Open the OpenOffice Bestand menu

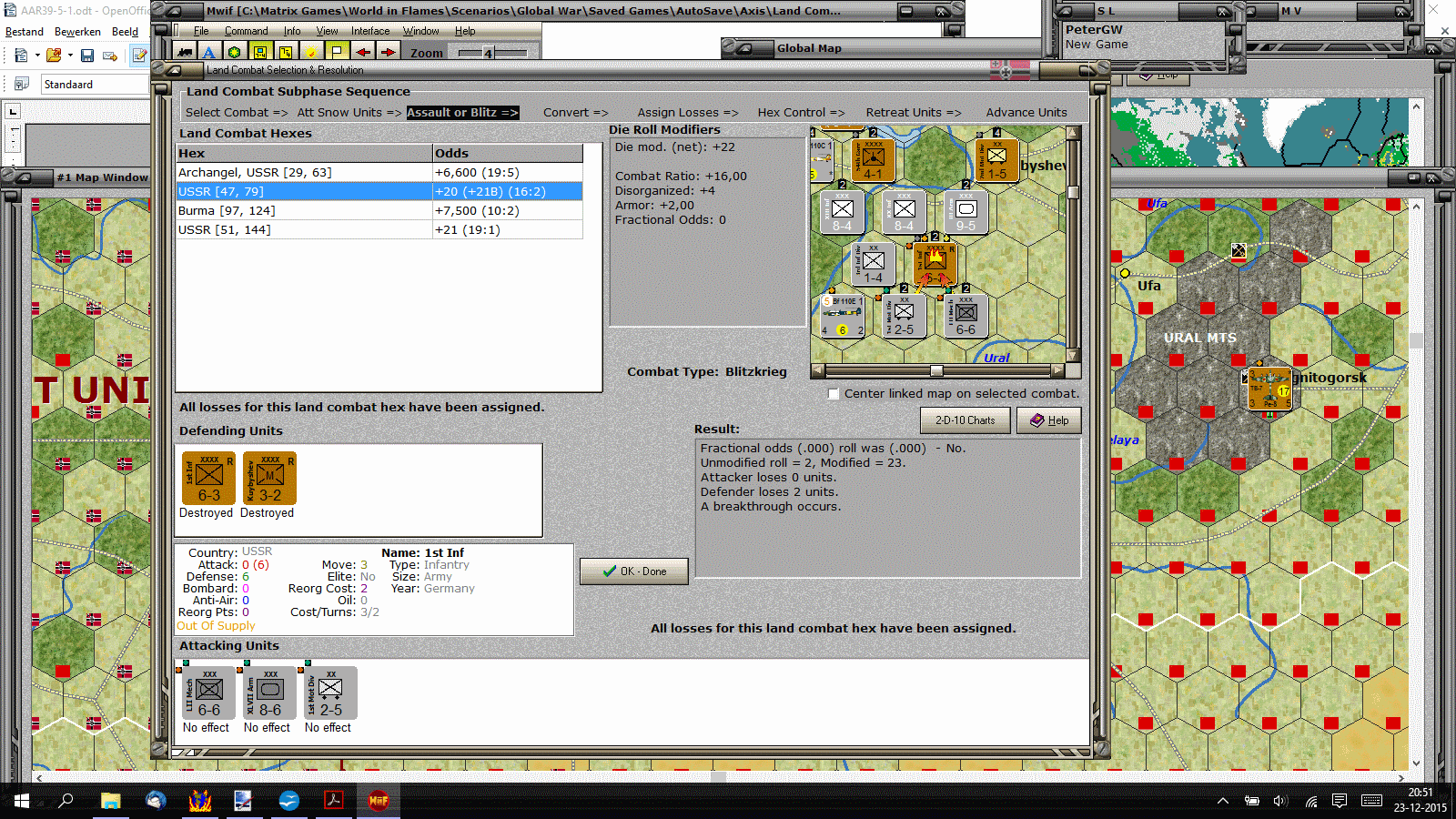[x=25, y=32]
